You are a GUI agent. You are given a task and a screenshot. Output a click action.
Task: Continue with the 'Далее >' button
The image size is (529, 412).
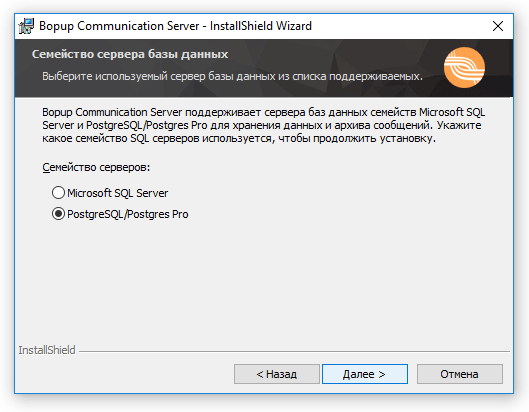(x=365, y=374)
